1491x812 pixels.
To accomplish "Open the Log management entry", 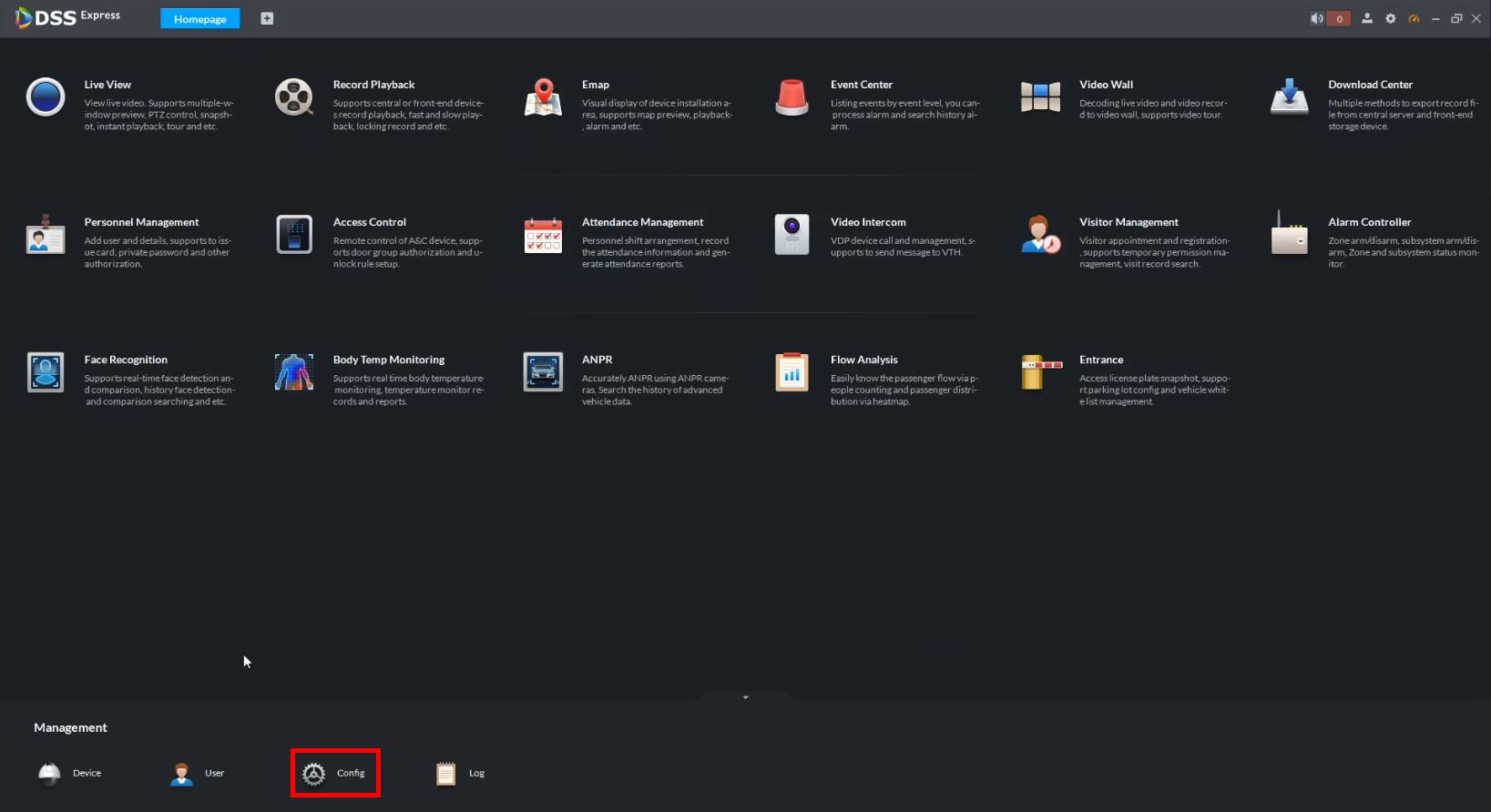I will coord(461,774).
